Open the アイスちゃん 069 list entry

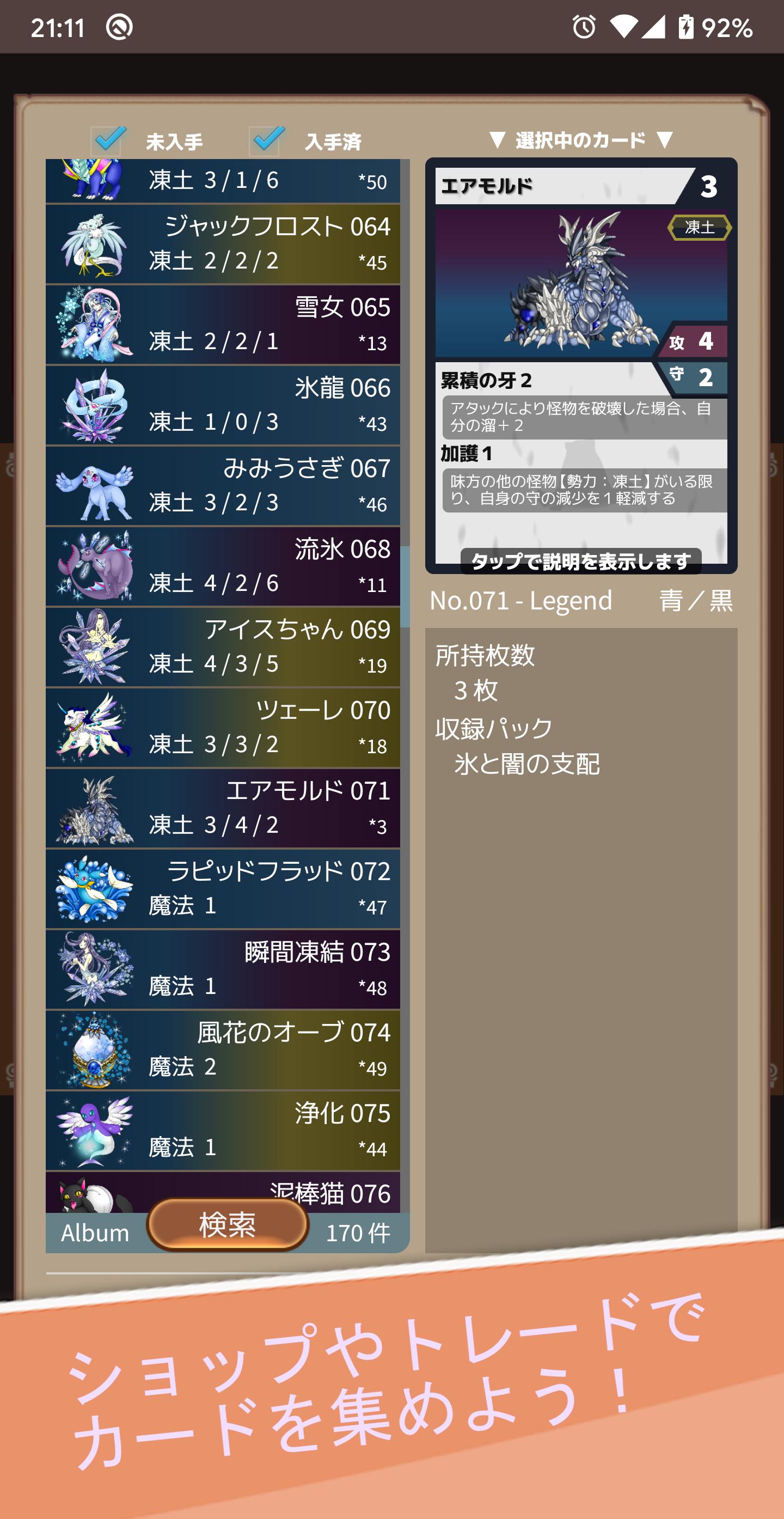point(223,648)
